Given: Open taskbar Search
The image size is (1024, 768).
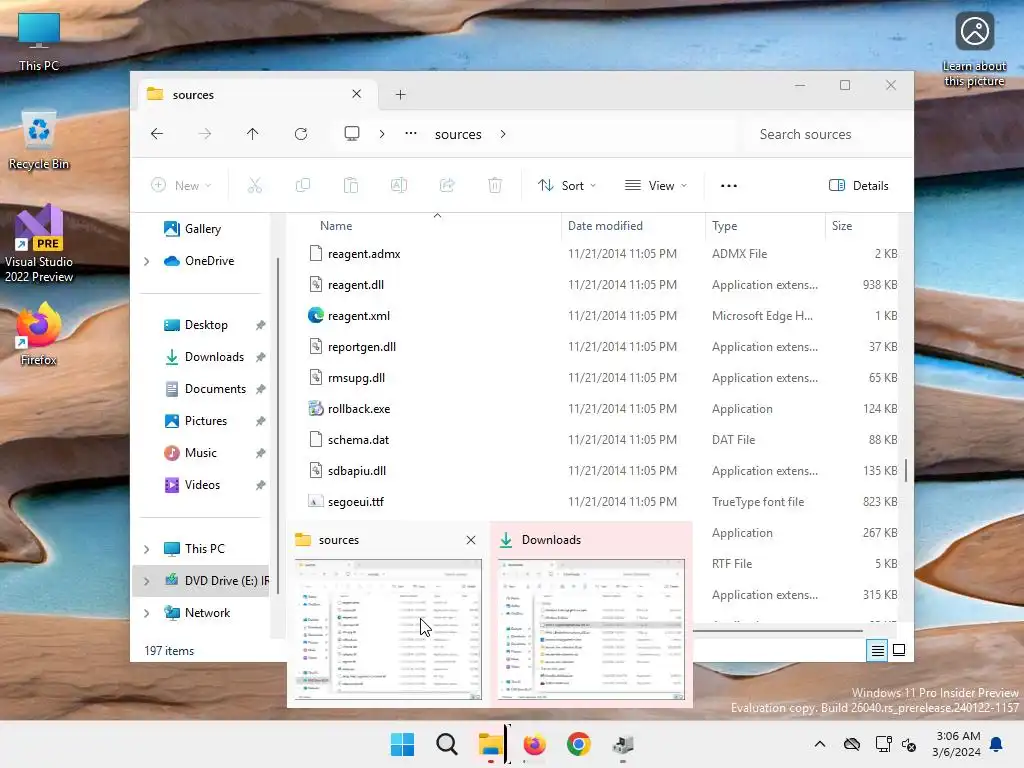Looking at the screenshot, I should click(447, 744).
